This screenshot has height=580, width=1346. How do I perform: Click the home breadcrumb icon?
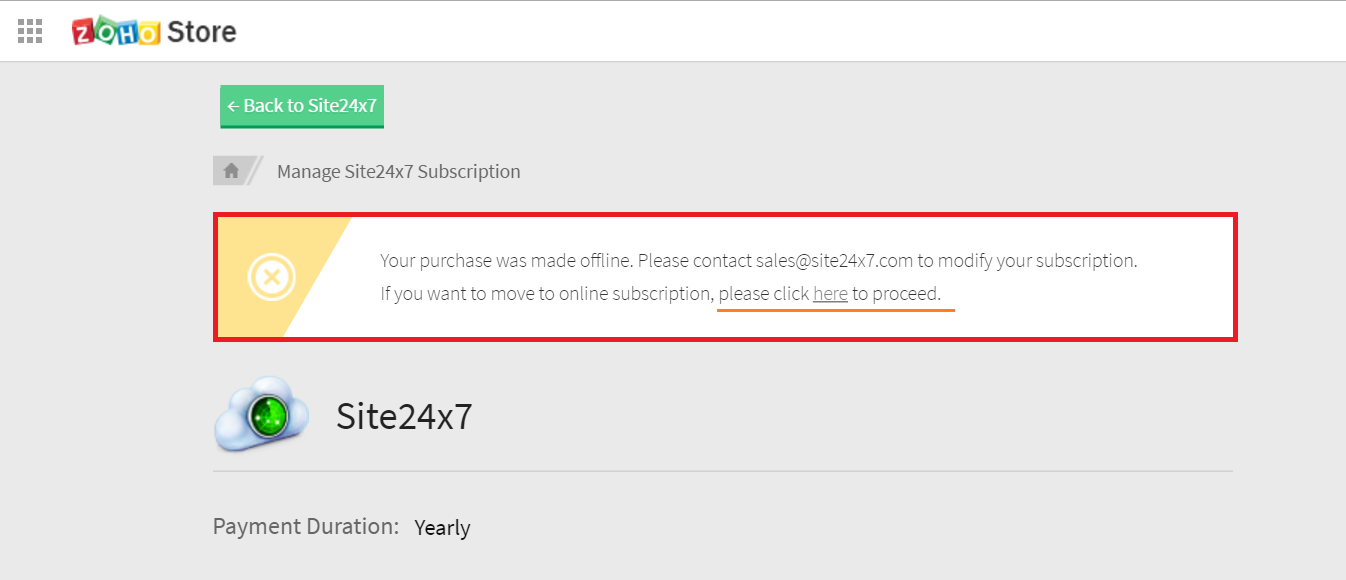[x=231, y=171]
